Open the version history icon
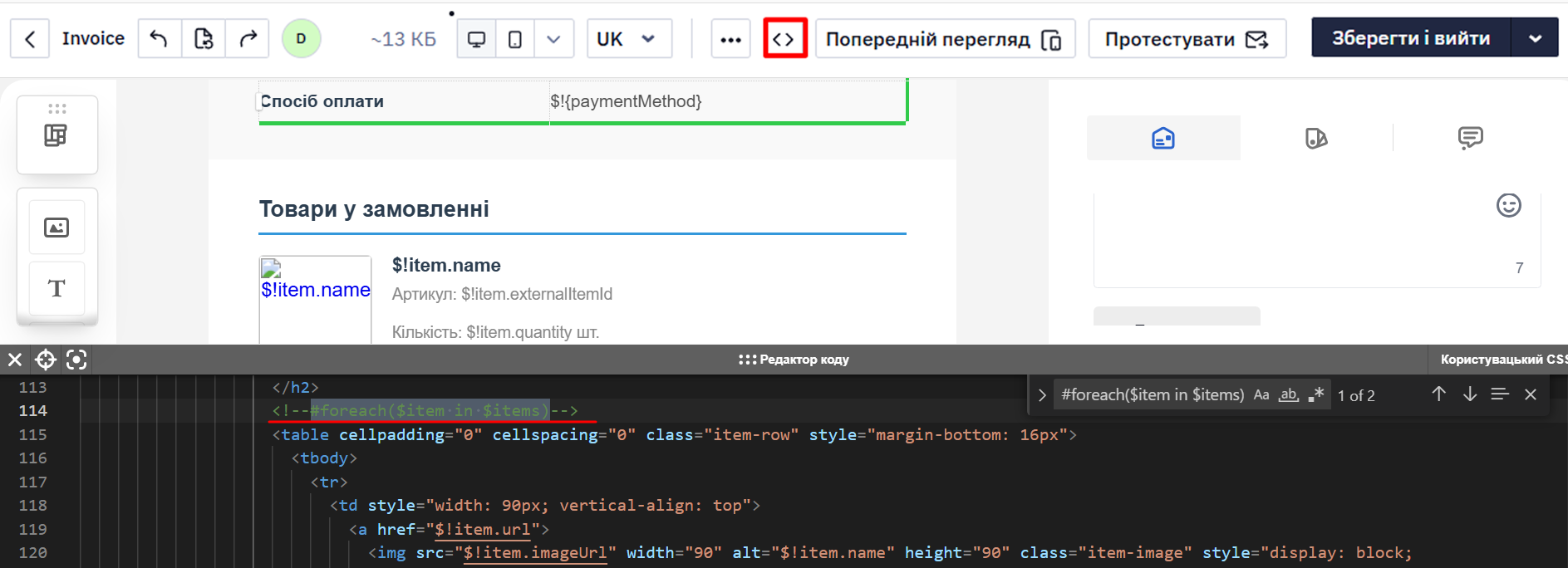 pyautogui.click(x=204, y=39)
